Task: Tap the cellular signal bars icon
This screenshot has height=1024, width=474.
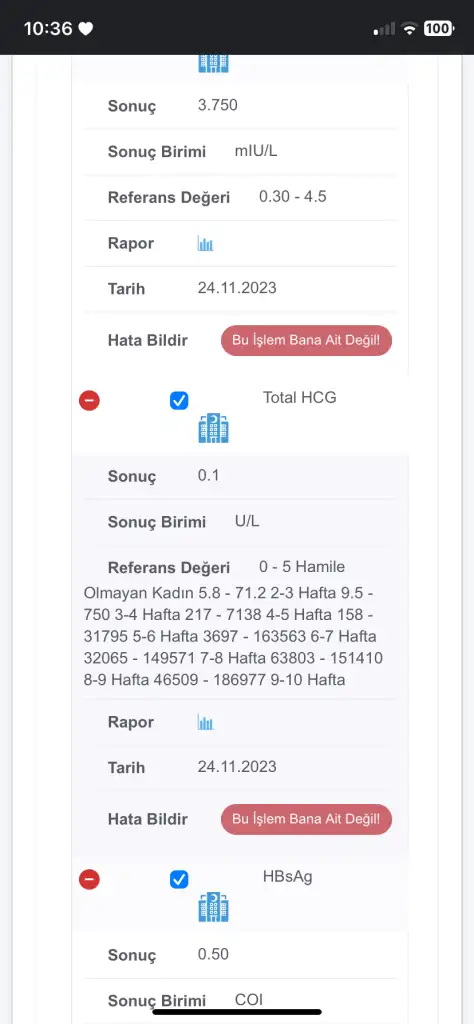Action: [385, 29]
